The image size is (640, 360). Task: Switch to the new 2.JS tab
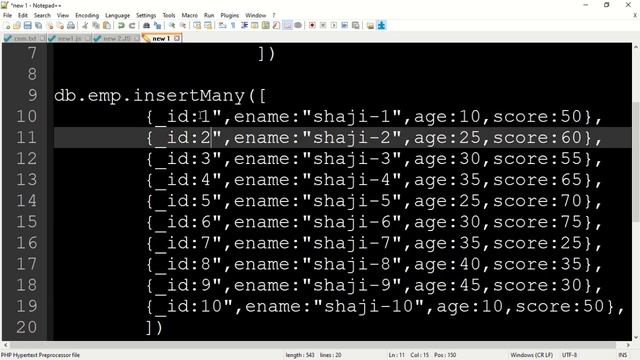click(116, 38)
